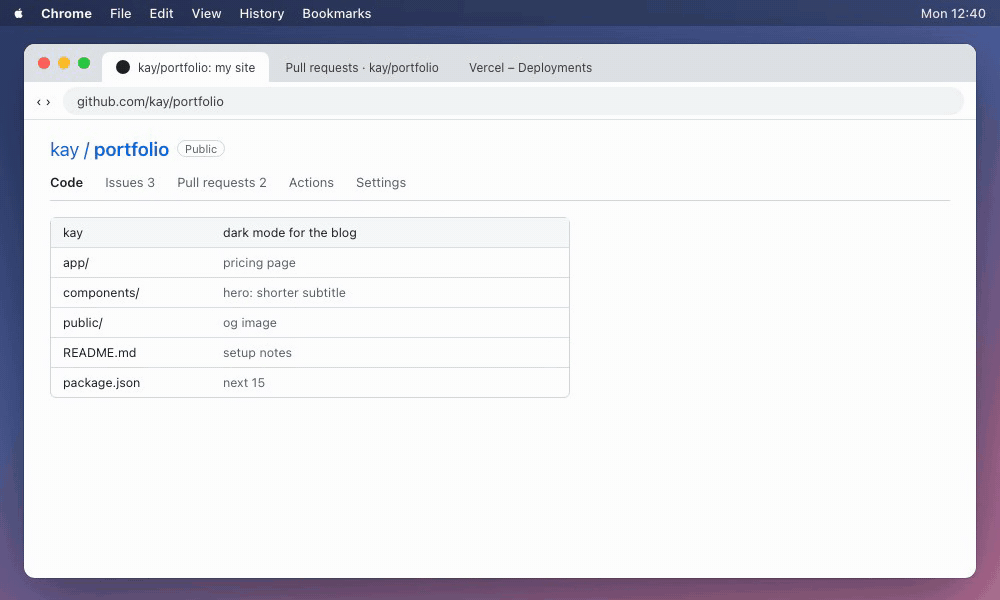The image size is (1000, 600).
Task: Open the Bookmarks menu
Action: click(337, 13)
